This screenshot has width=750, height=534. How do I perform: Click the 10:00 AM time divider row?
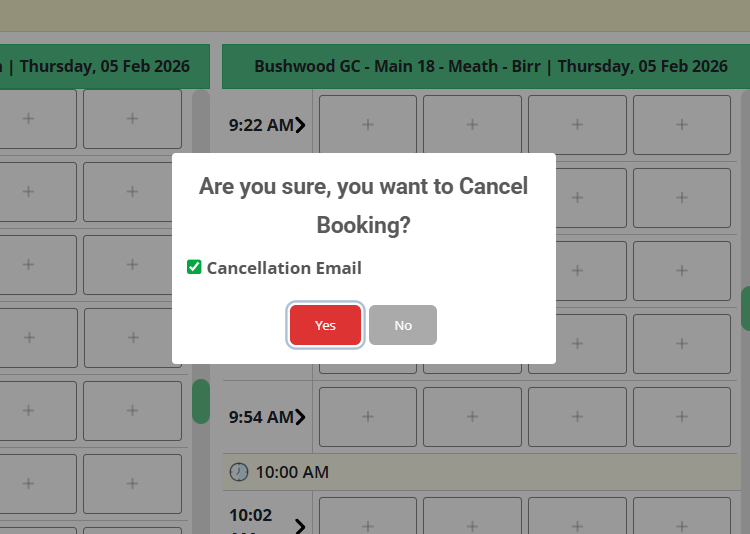click(x=480, y=471)
